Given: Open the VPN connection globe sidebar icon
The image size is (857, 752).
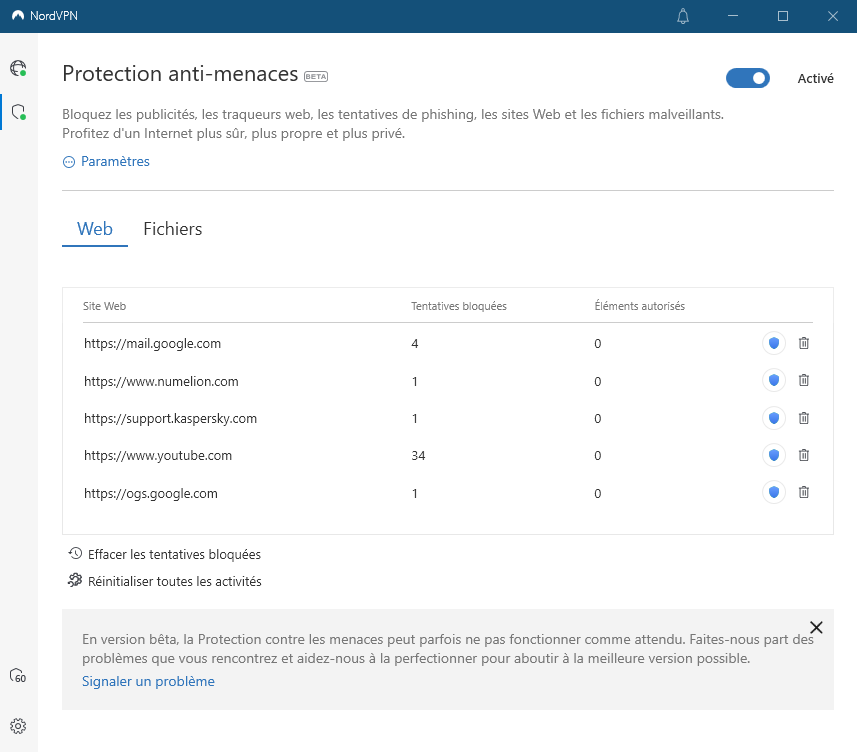Looking at the screenshot, I should (18, 68).
